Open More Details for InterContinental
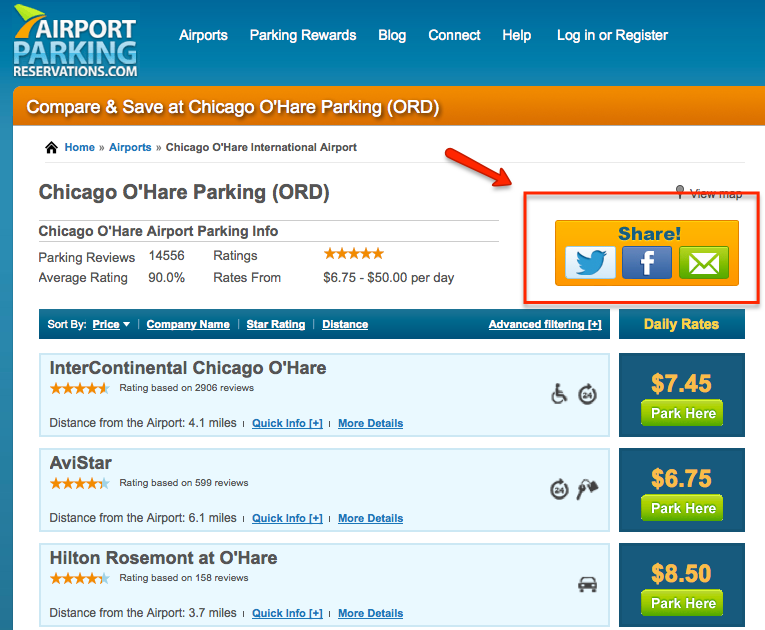The height and width of the screenshot is (630, 765). tap(371, 423)
